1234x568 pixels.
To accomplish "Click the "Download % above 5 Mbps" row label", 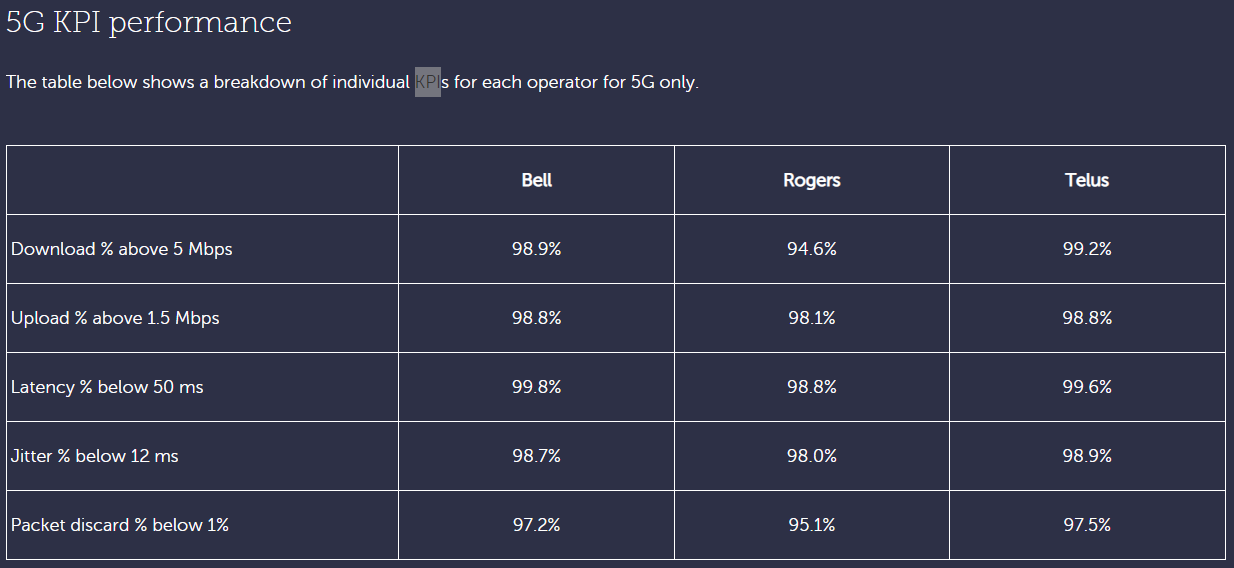I will [x=121, y=249].
